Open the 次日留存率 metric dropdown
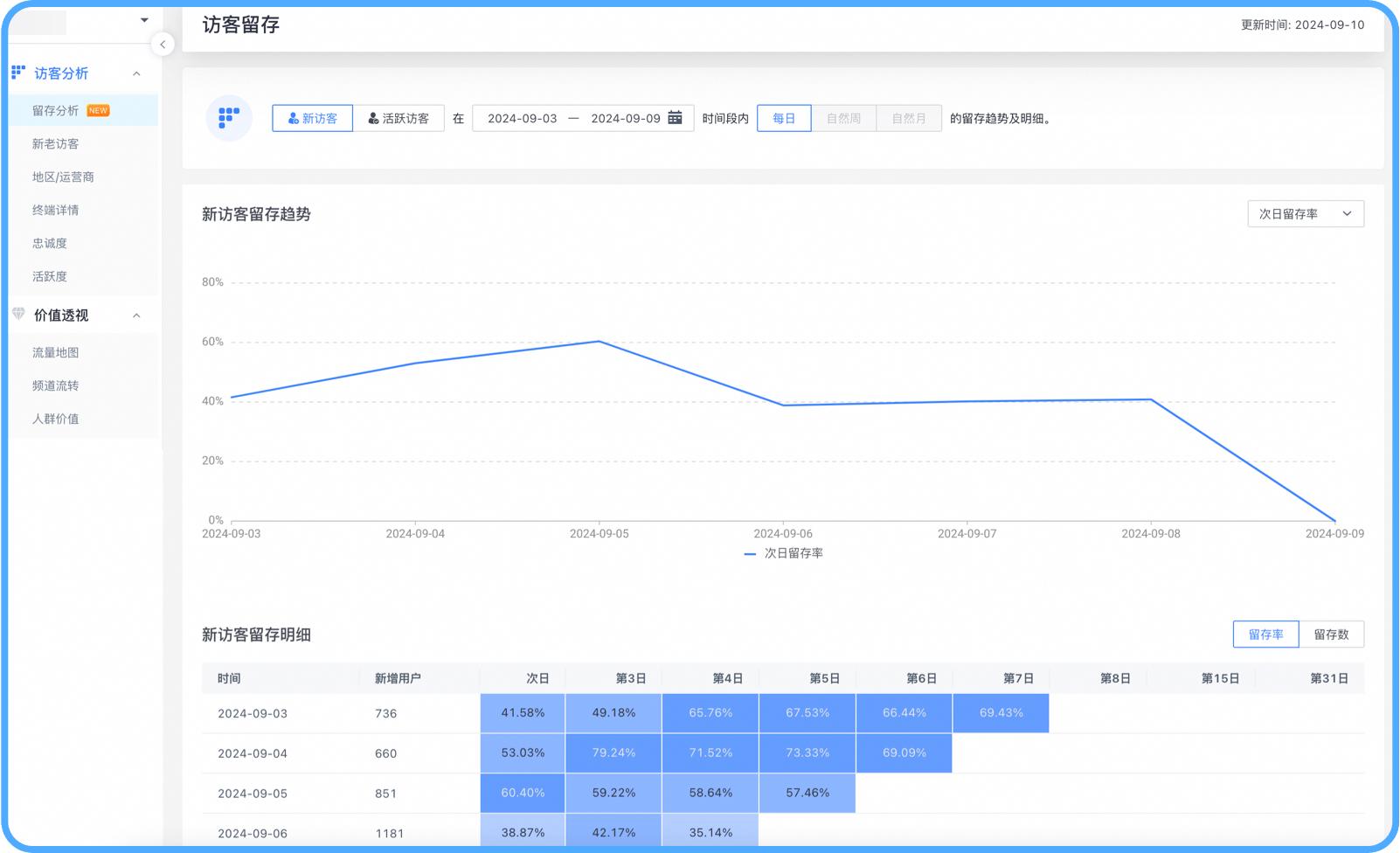The image size is (1400, 853). pyautogui.click(x=1305, y=214)
